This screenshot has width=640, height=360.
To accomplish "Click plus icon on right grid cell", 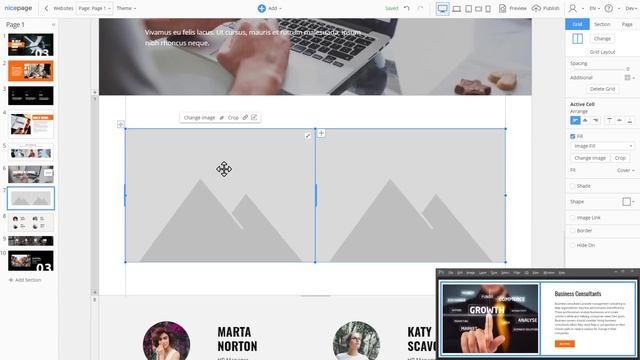I will tap(322, 133).
